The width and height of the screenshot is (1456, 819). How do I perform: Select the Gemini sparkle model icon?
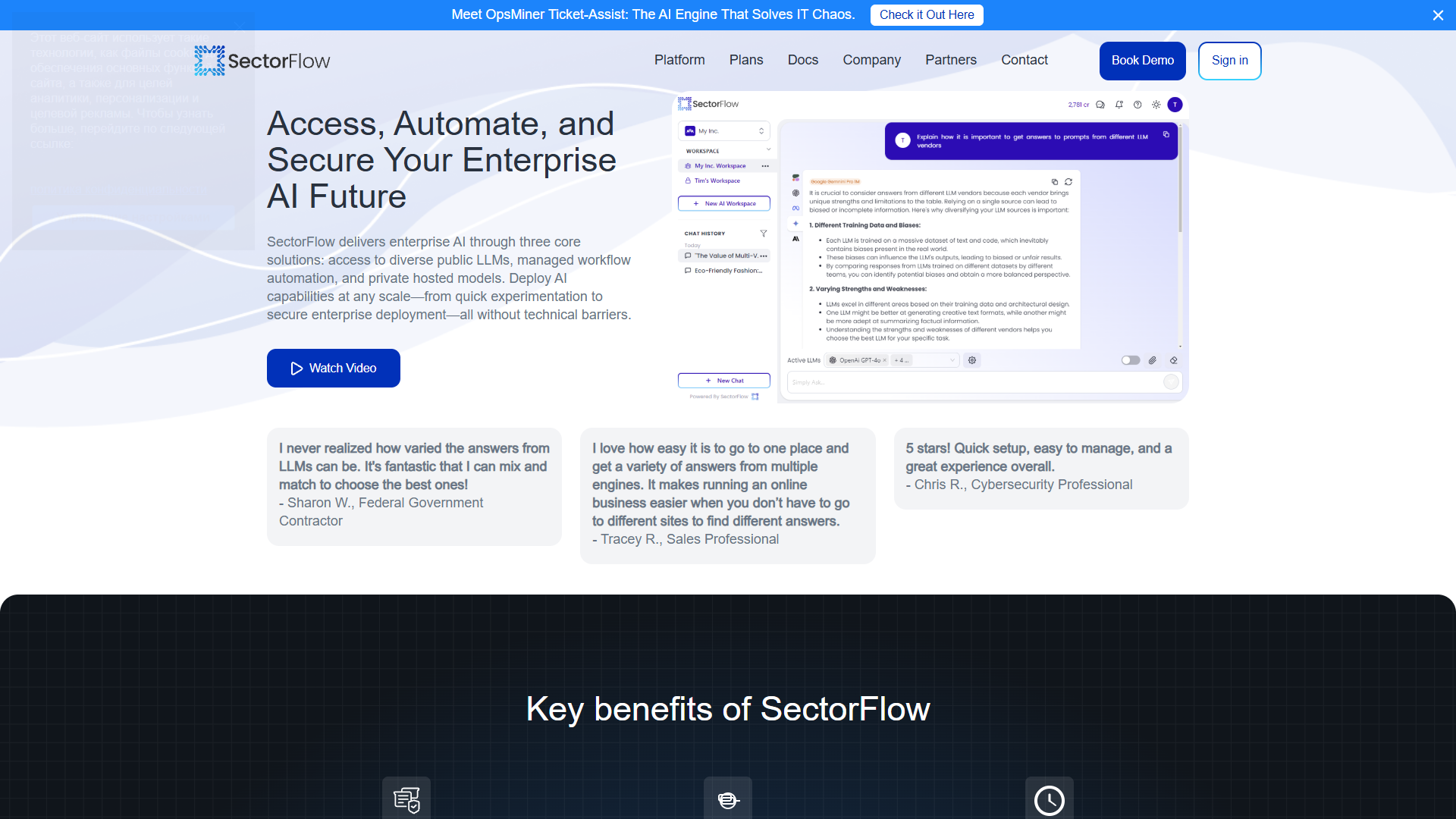795,223
